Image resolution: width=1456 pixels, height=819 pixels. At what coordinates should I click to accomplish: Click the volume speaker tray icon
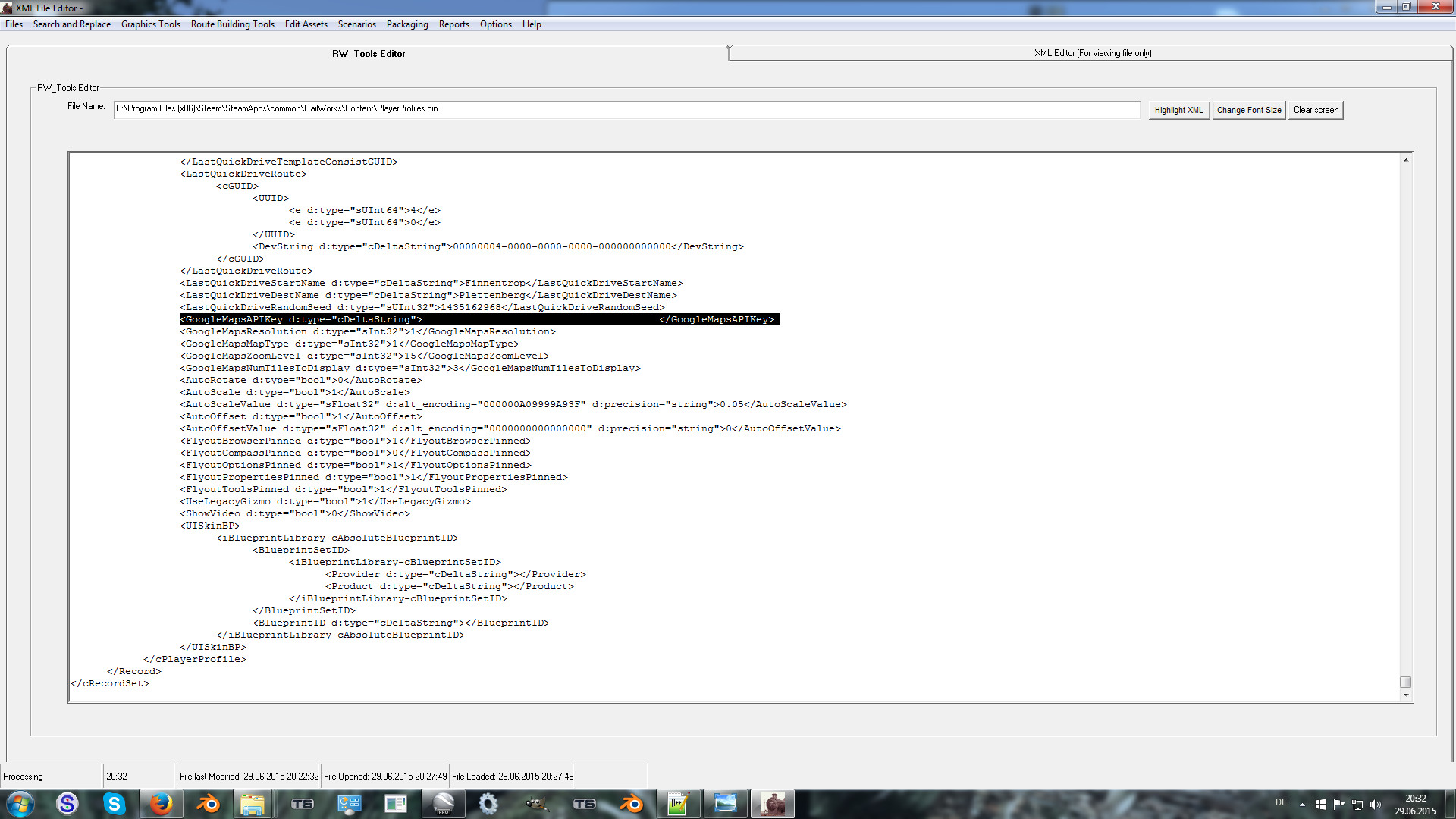[x=1376, y=805]
